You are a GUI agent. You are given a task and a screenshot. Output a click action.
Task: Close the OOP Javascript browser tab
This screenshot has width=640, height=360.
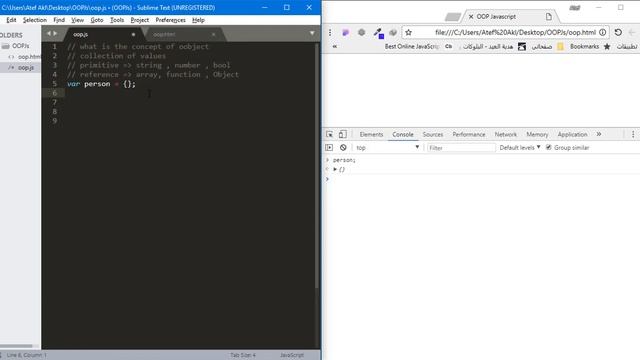click(x=471, y=17)
